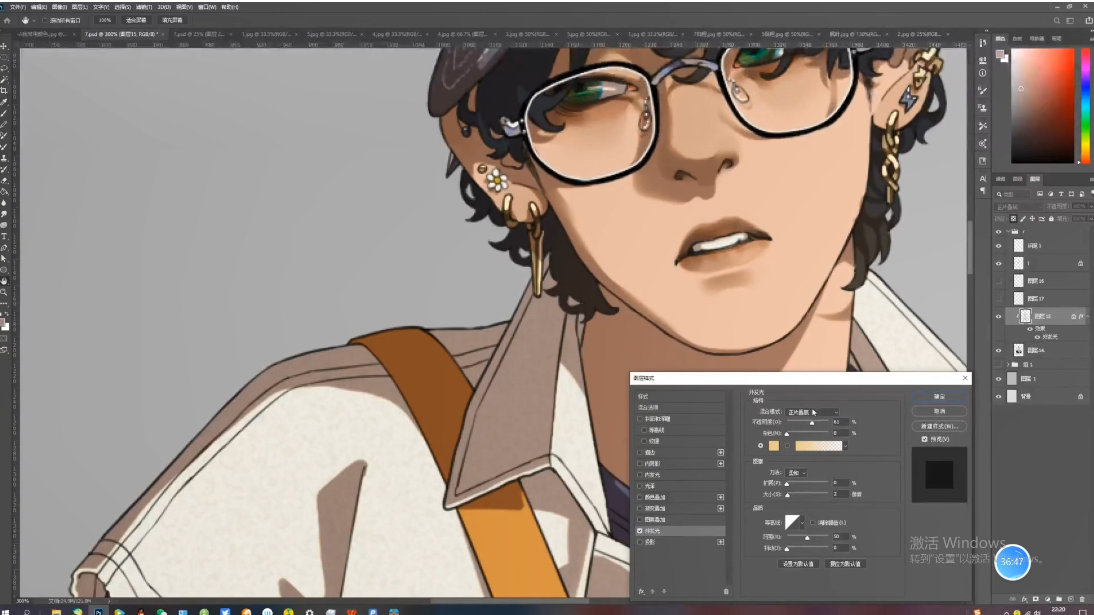The height and width of the screenshot is (615, 1094).
Task: Select the Eyedropper tool
Action: coord(4,102)
